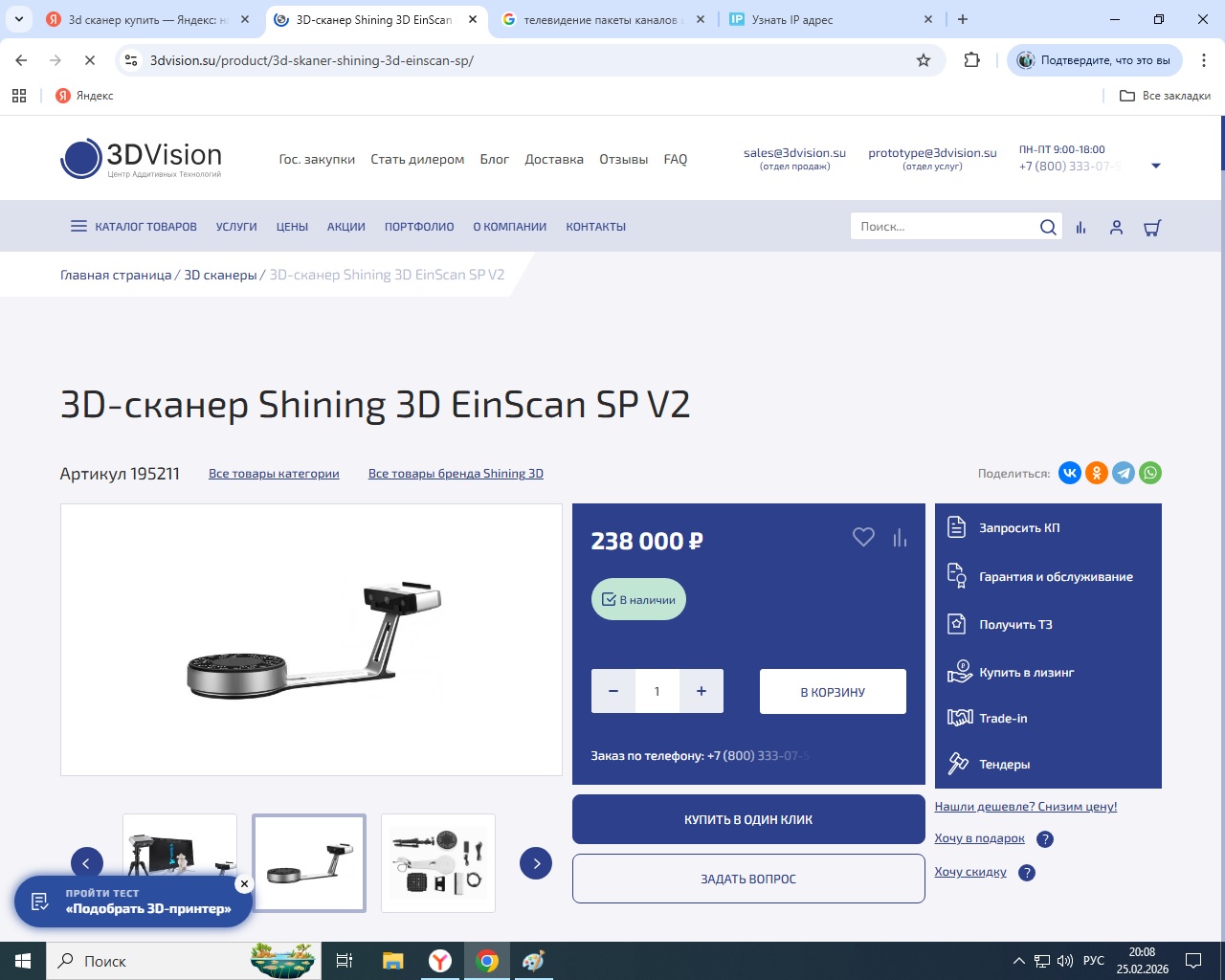Switch to the Узнать IP адрес tab
The width and height of the screenshot is (1225, 980).
coord(830,19)
